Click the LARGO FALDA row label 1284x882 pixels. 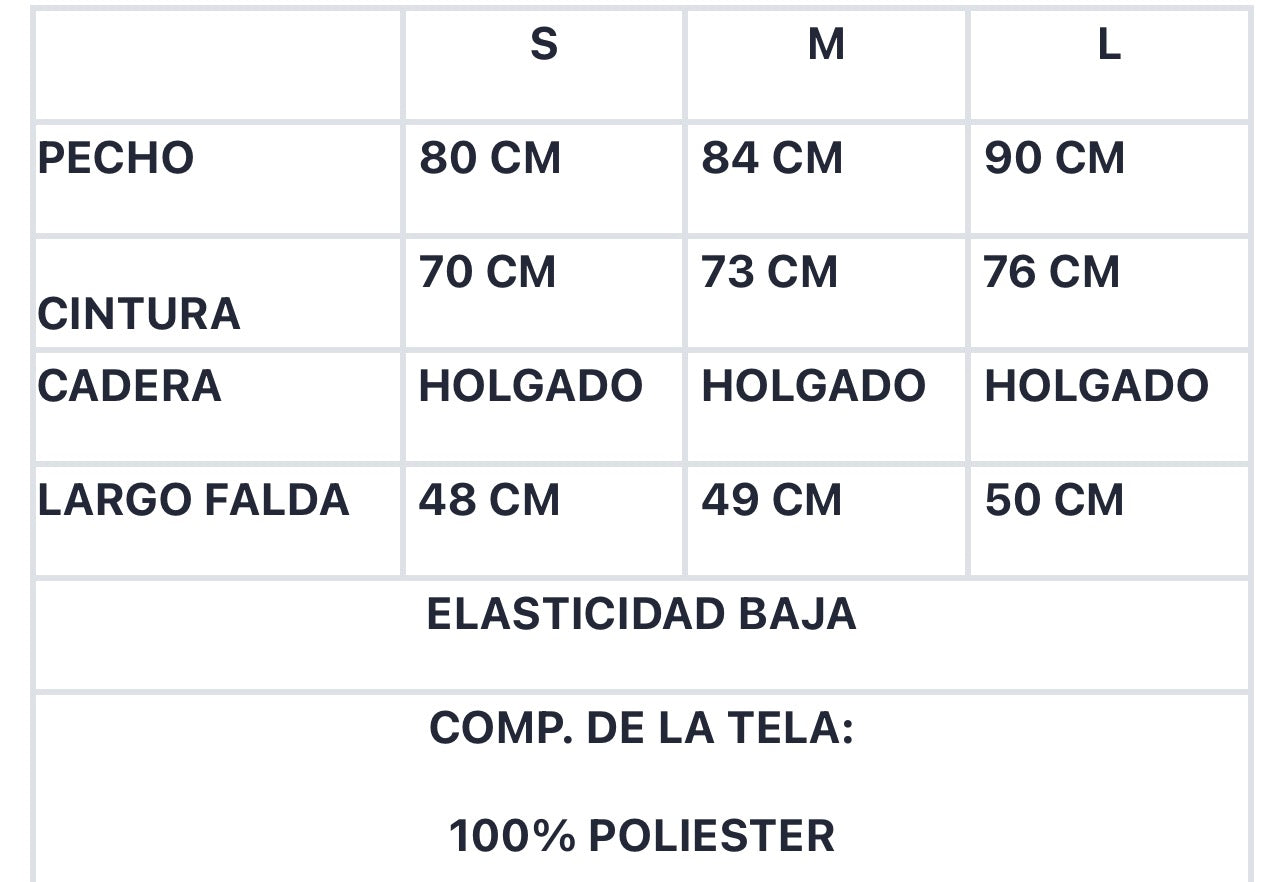(193, 500)
